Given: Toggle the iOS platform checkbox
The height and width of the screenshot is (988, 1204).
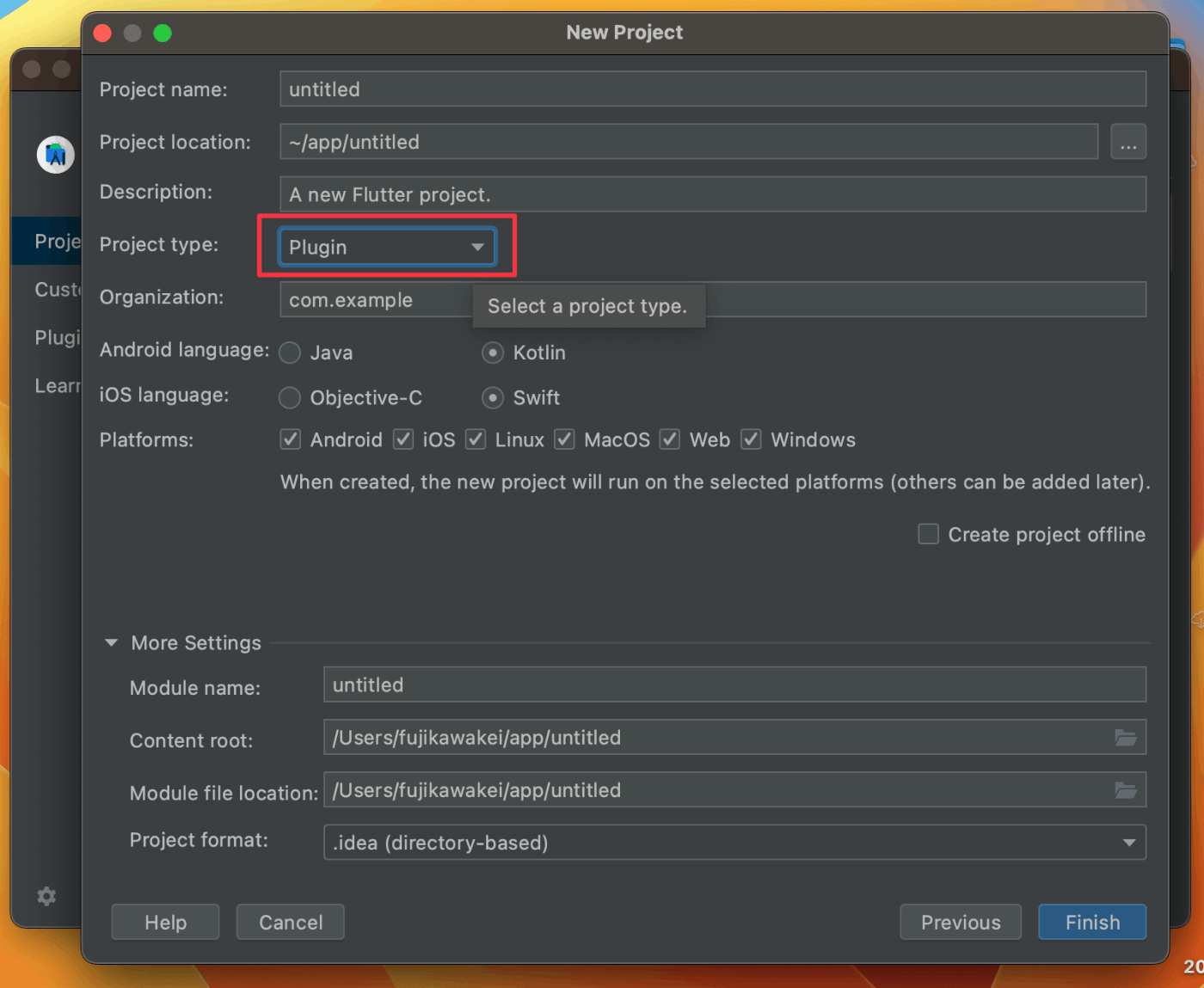Looking at the screenshot, I should point(403,439).
